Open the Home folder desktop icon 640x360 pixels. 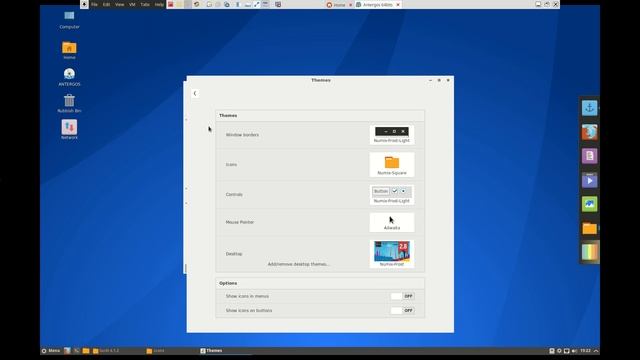coord(69,50)
